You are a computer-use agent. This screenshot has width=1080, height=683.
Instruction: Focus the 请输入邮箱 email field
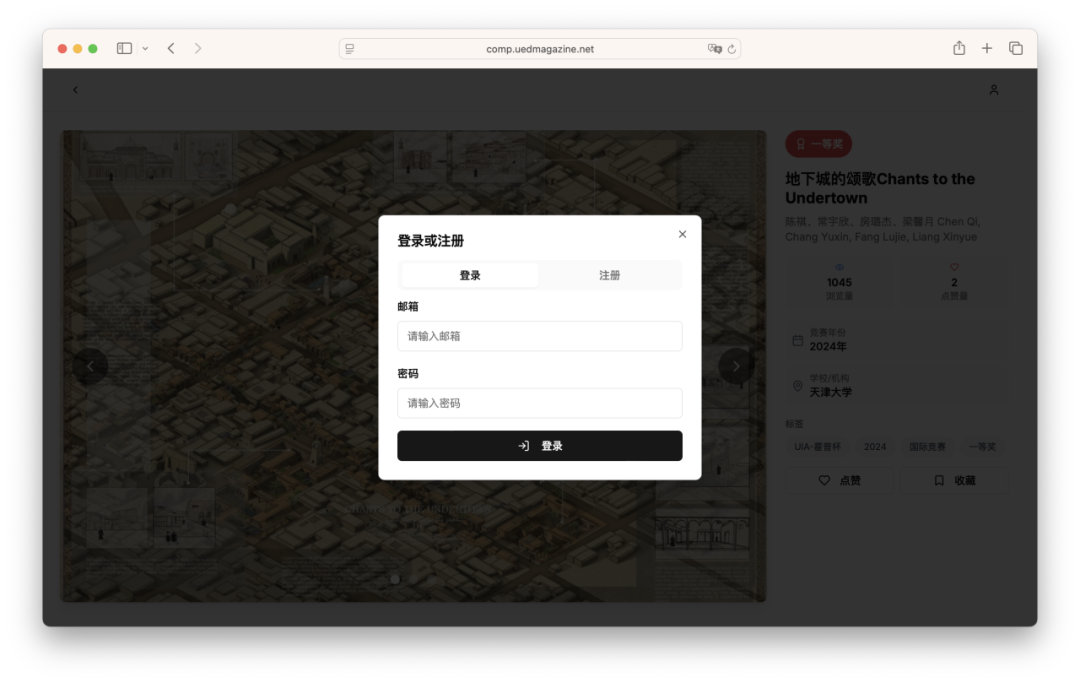pyautogui.click(x=539, y=336)
